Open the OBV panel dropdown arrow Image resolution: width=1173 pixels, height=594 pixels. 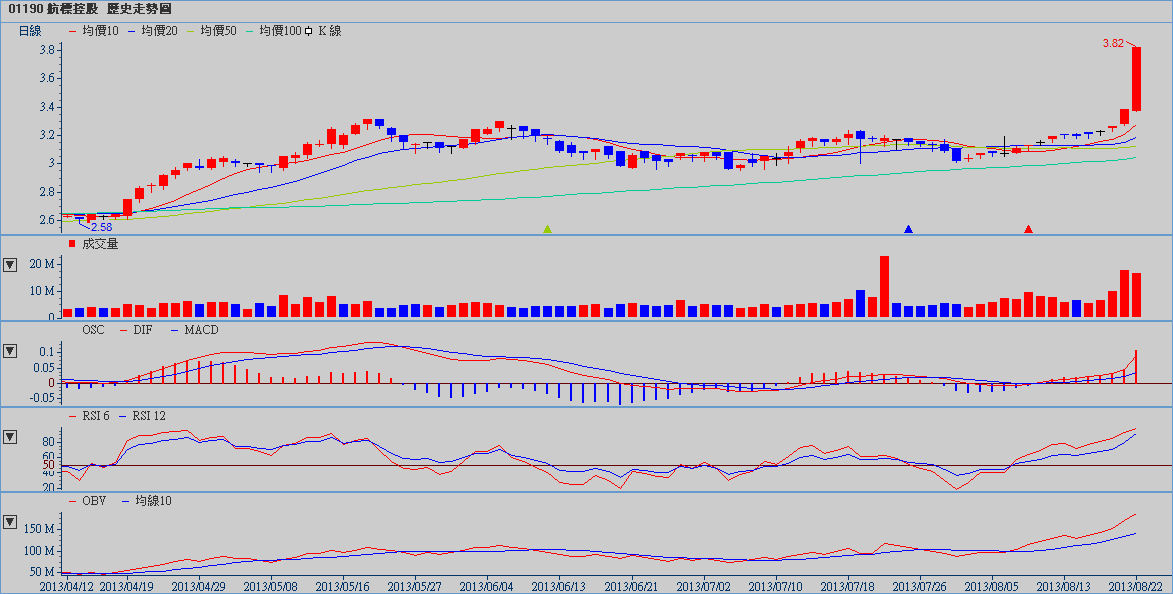pyautogui.click(x=10, y=522)
